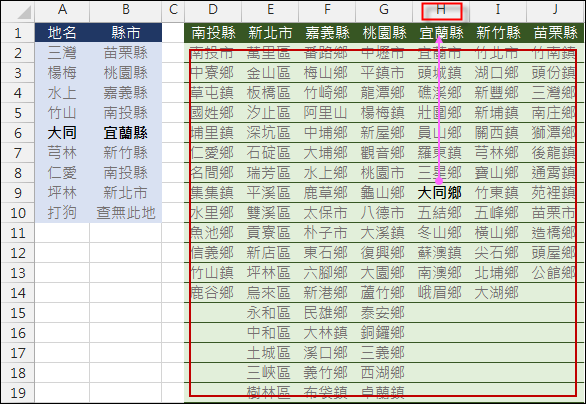Click cell 瑞芳區
This screenshot has width=586, height=404.
tap(270, 173)
